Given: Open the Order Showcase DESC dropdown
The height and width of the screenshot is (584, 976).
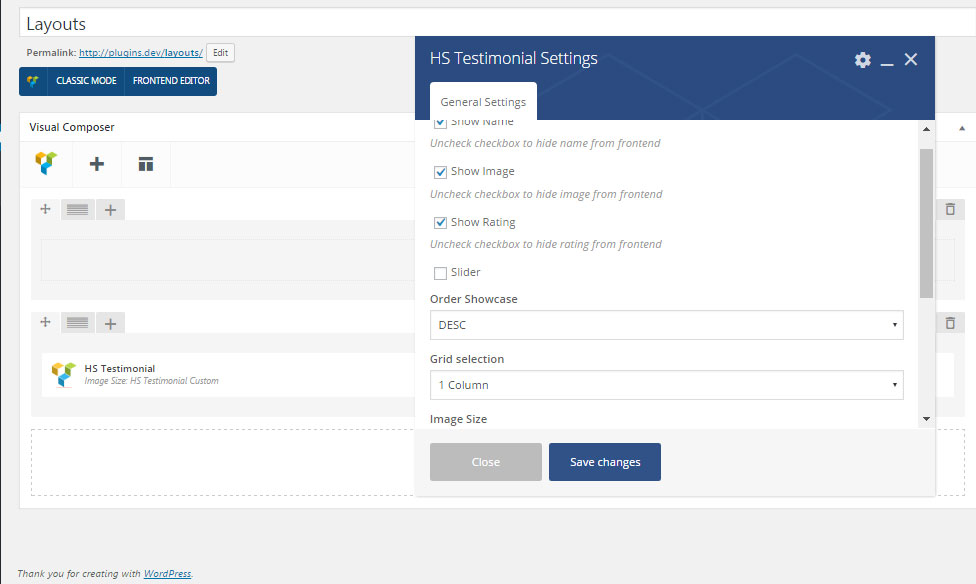Looking at the screenshot, I should 666,325.
